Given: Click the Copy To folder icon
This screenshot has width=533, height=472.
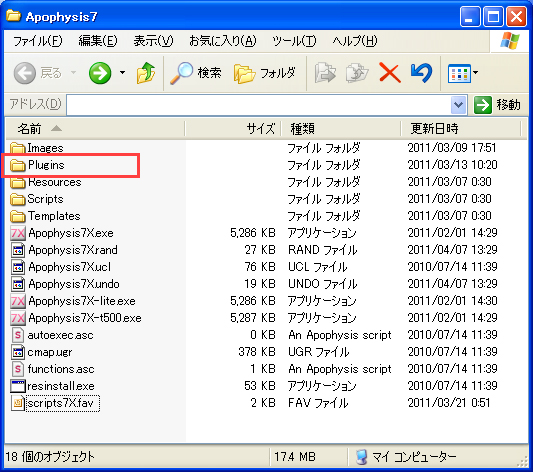Looking at the screenshot, I should point(357,73).
